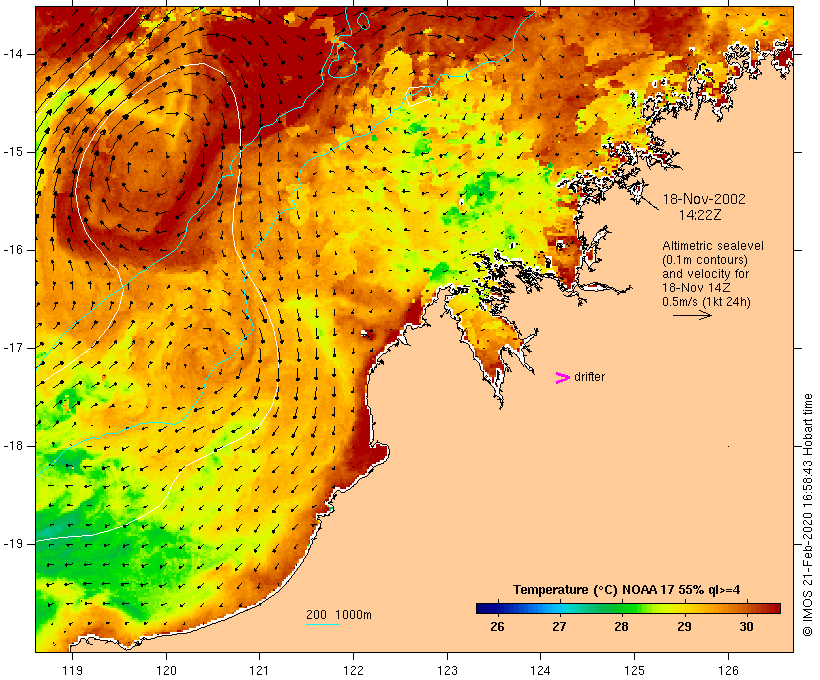The image size is (820, 680).
Task: Click longitude label '125'
Action: (635, 670)
